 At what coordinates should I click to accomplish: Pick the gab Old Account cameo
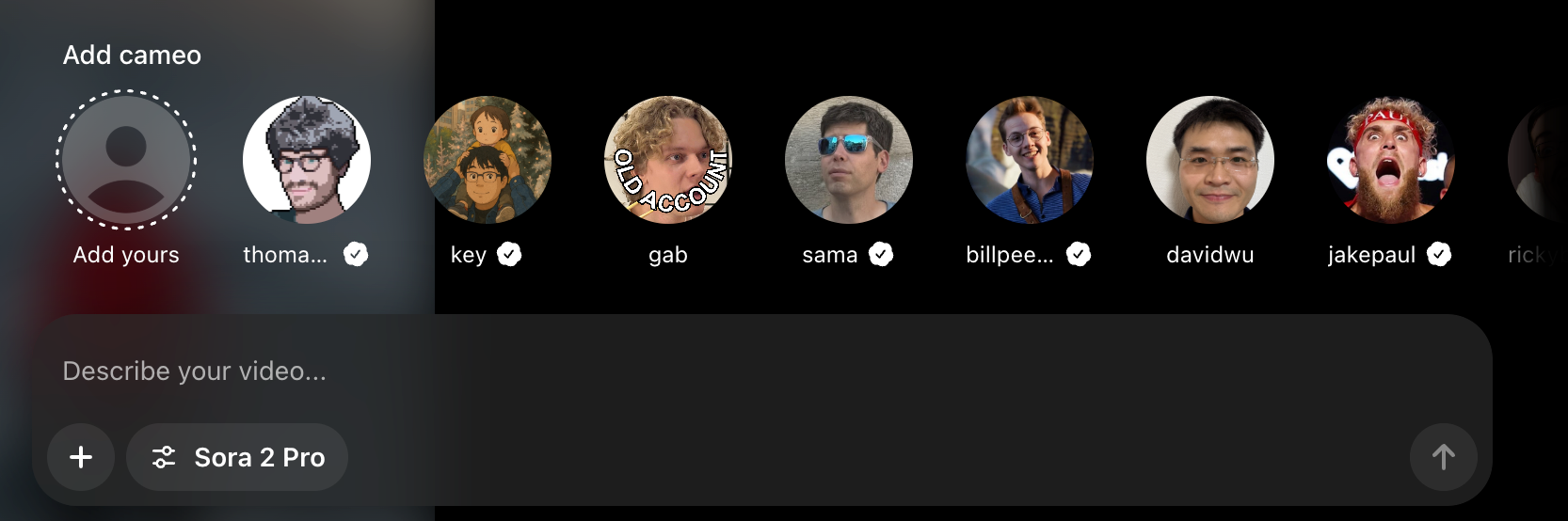[x=668, y=160]
